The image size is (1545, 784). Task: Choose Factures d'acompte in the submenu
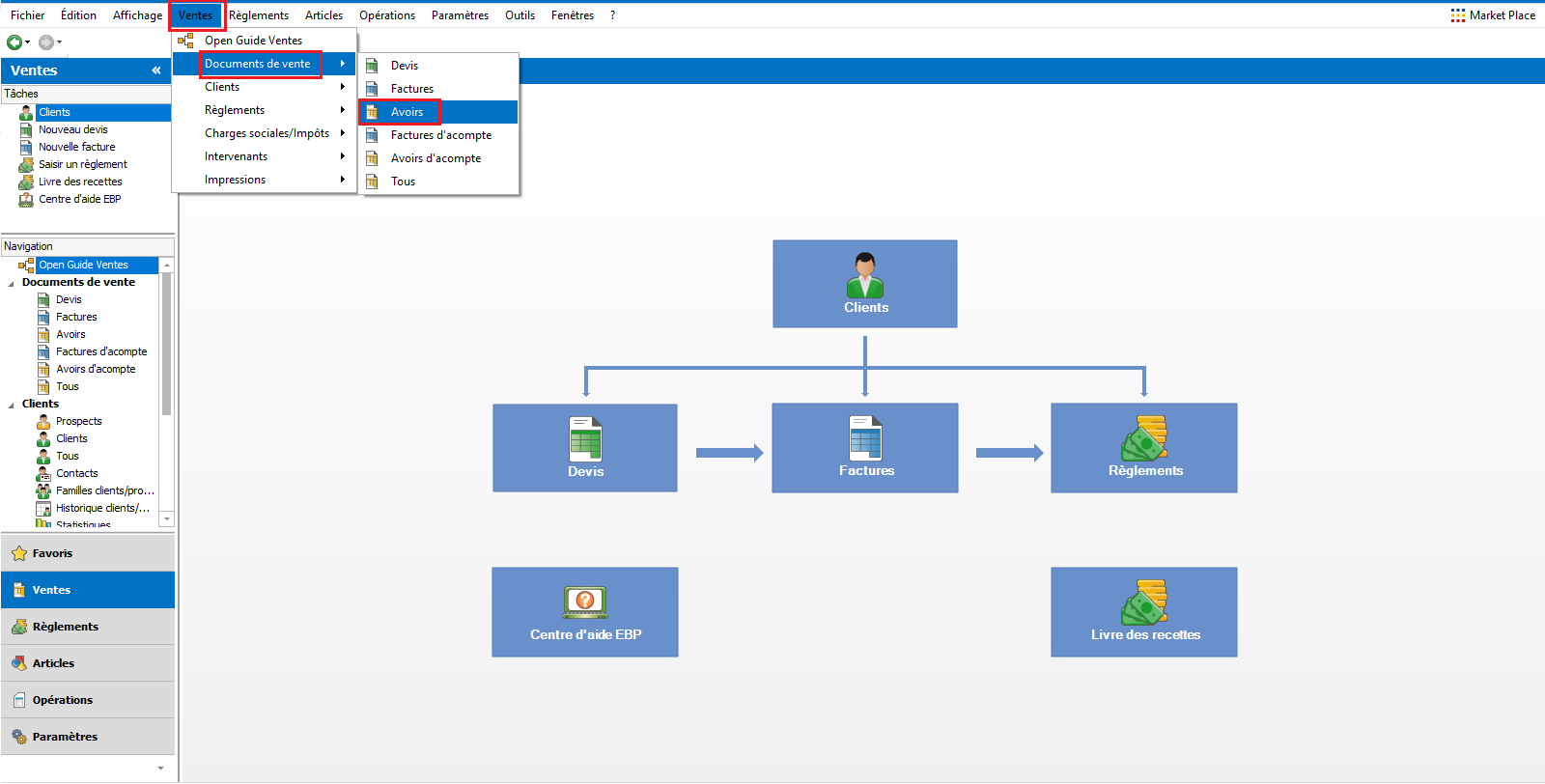point(438,135)
